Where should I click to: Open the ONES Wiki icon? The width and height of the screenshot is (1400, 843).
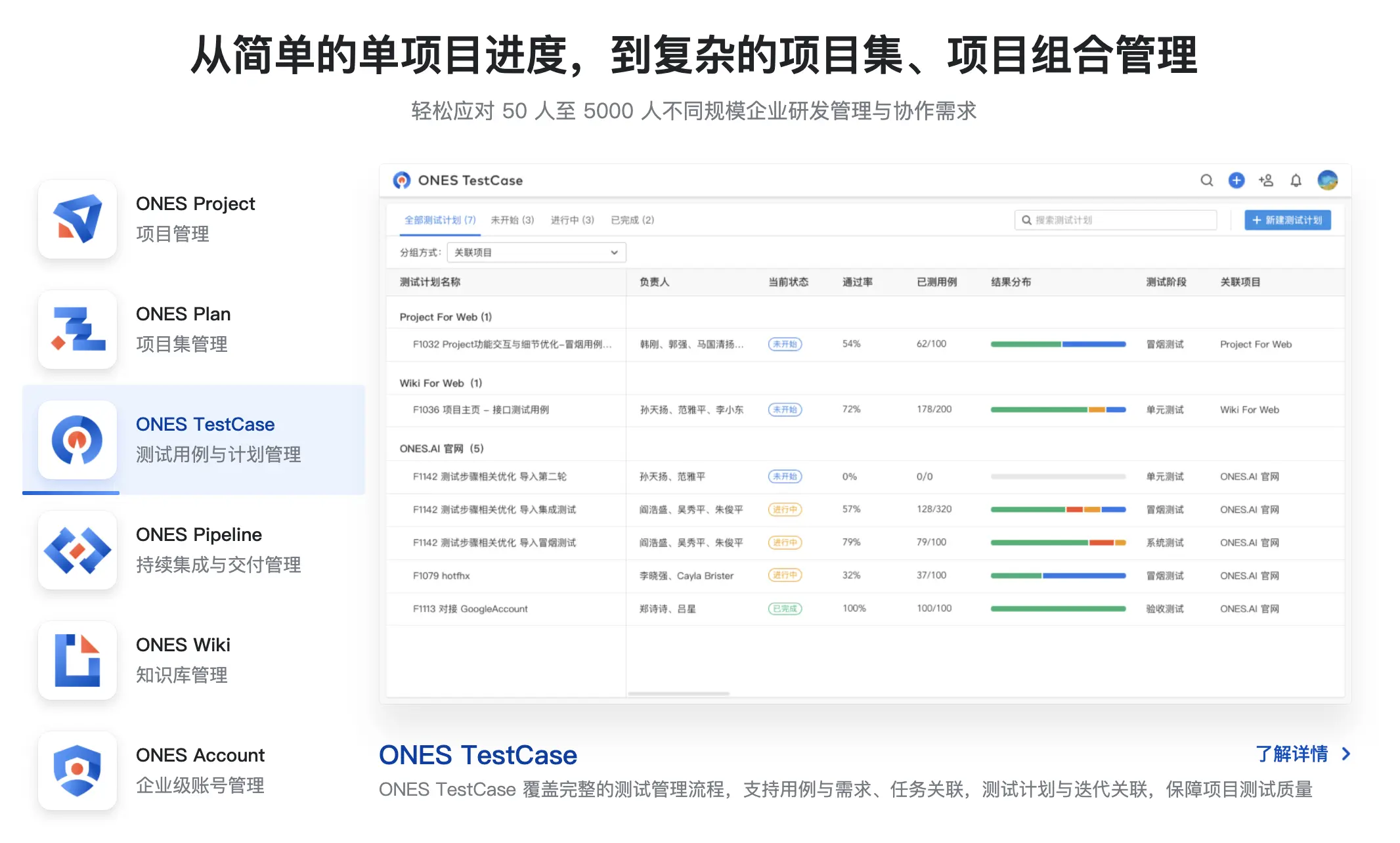pyautogui.click(x=77, y=660)
